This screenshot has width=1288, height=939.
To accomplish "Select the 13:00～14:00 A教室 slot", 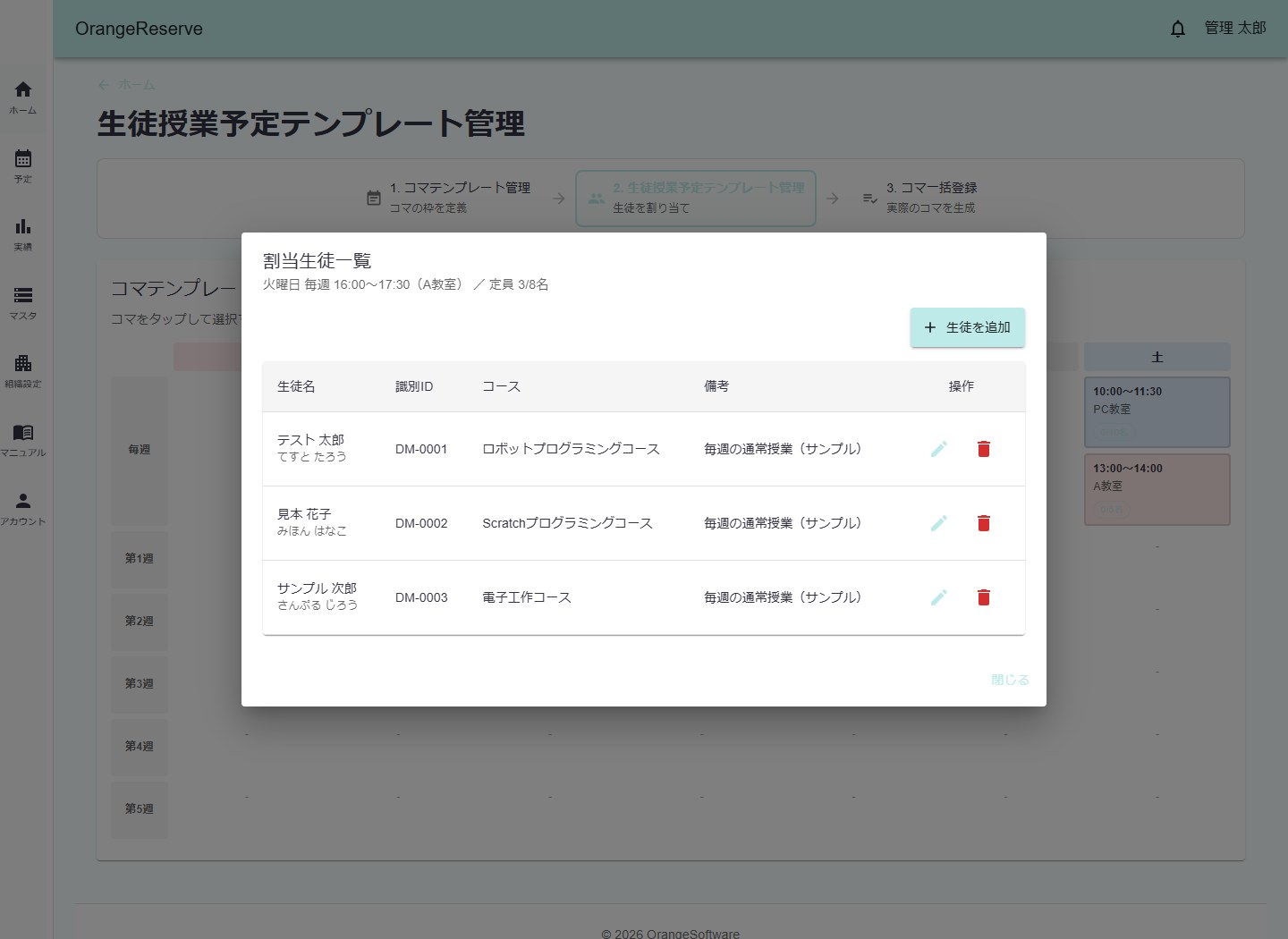I will [1157, 489].
